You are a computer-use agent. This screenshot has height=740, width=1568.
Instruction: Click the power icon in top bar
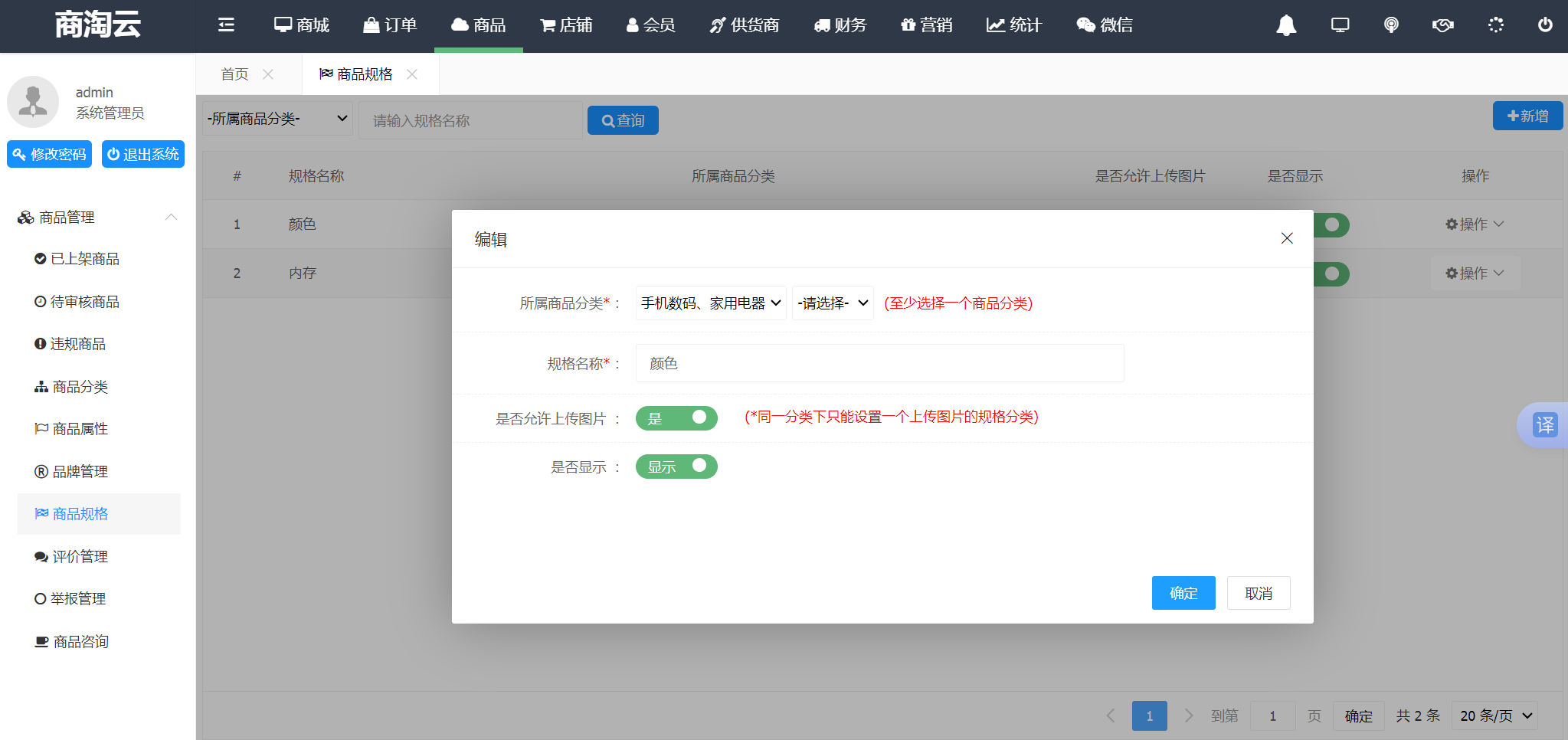[1545, 25]
